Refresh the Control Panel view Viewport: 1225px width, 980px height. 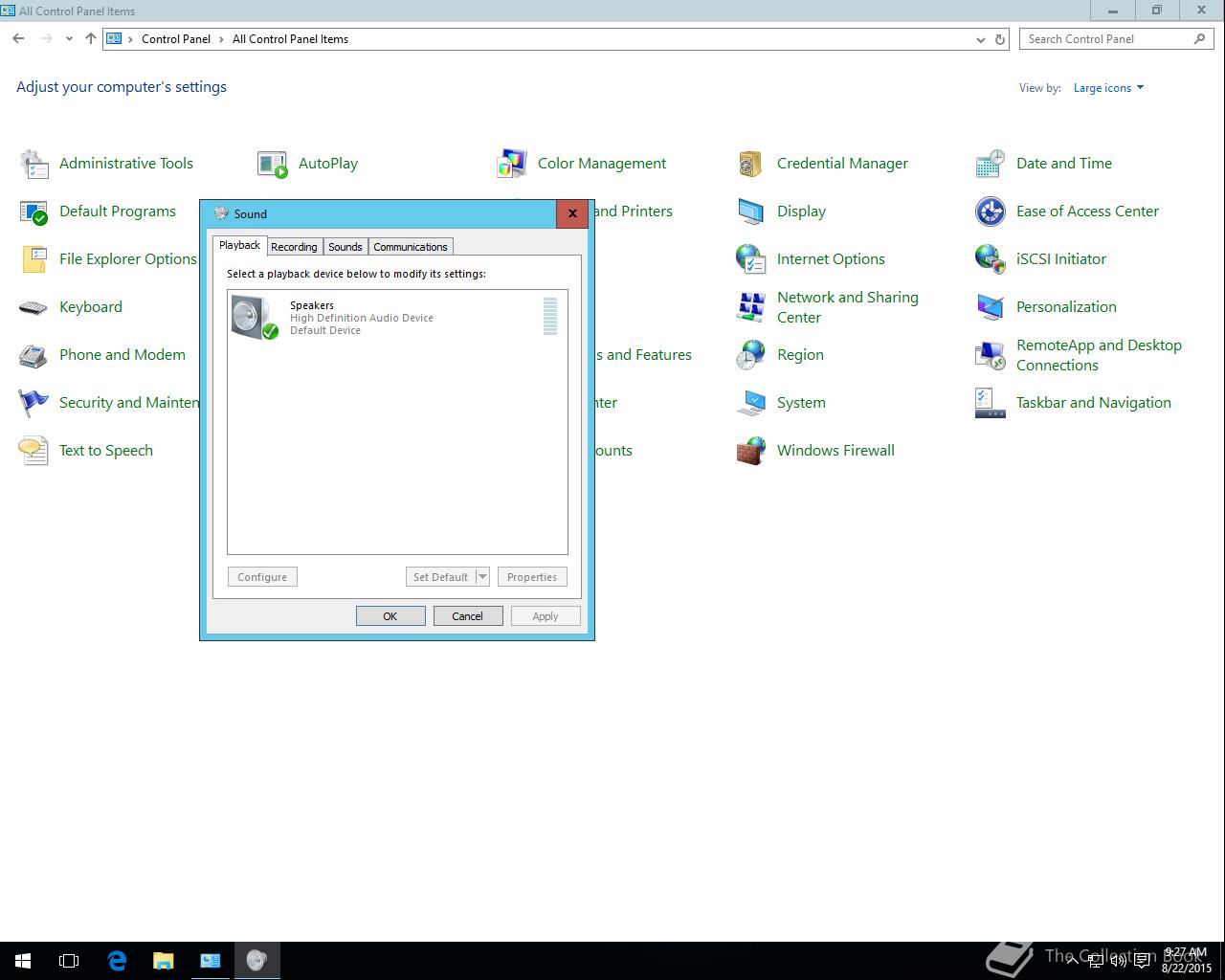(1000, 39)
